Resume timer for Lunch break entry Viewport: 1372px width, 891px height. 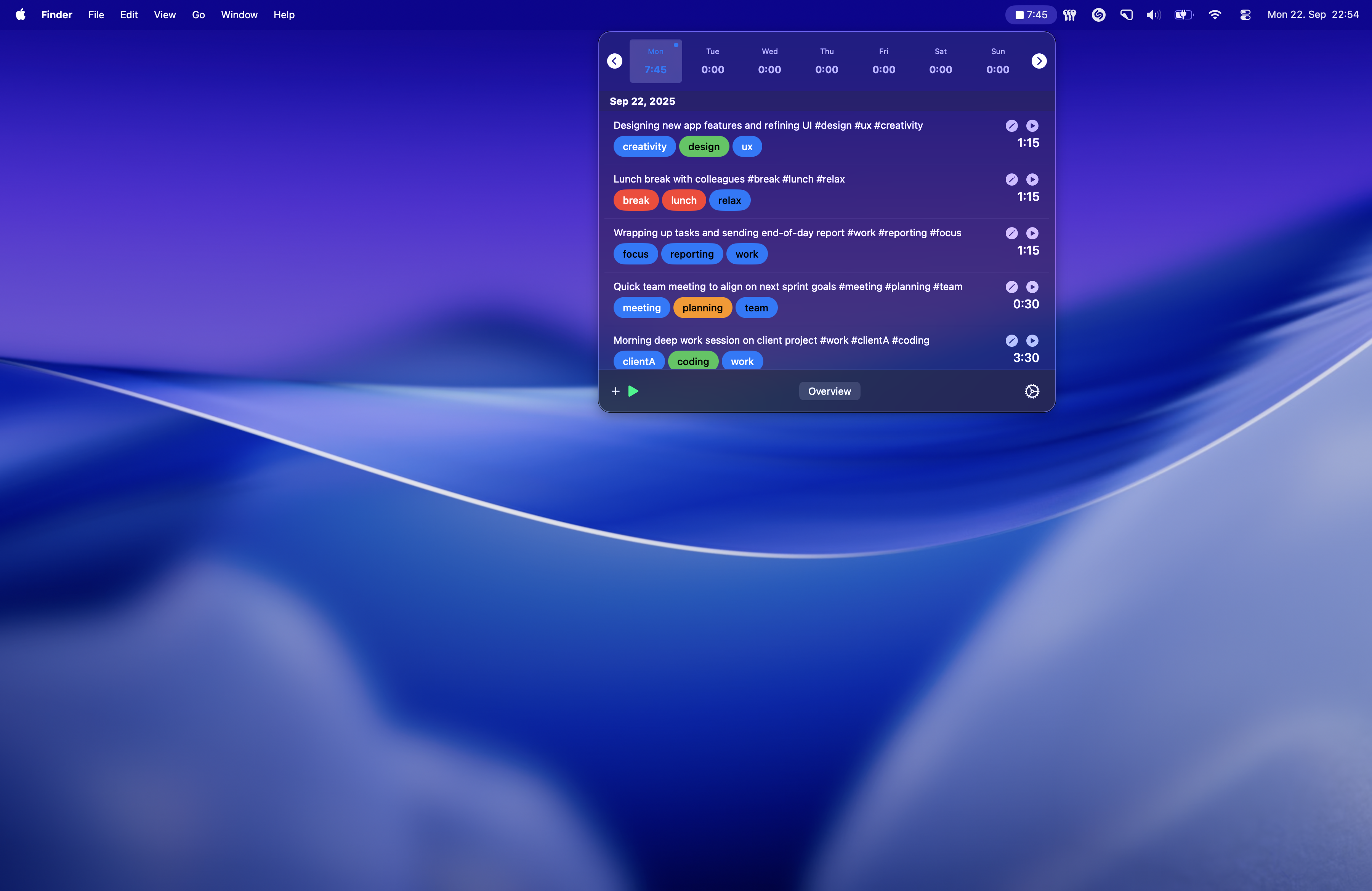(x=1032, y=179)
